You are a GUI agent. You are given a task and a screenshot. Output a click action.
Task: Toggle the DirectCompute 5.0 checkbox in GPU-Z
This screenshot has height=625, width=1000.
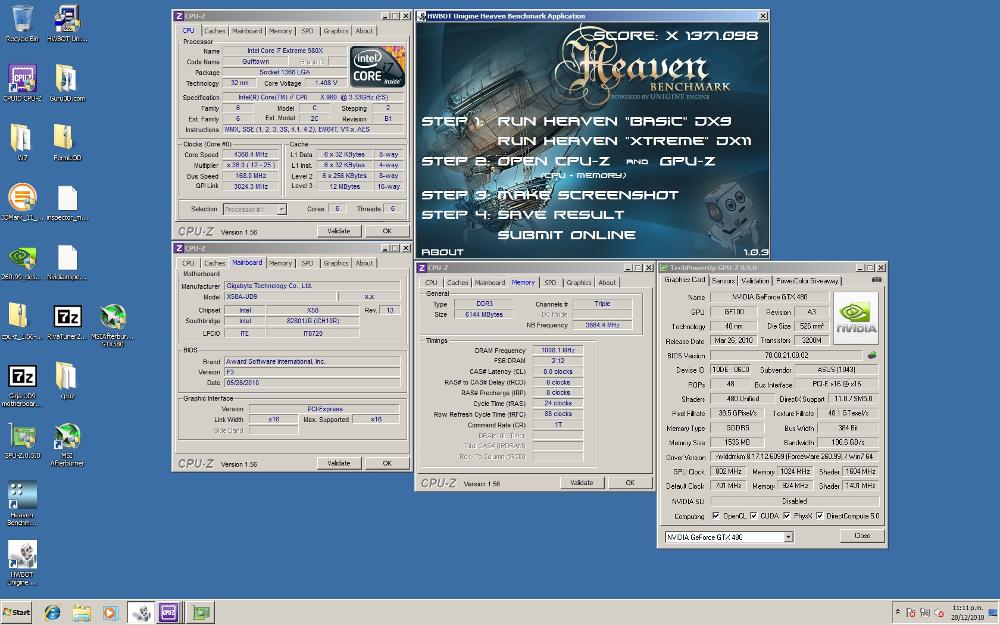pos(820,515)
